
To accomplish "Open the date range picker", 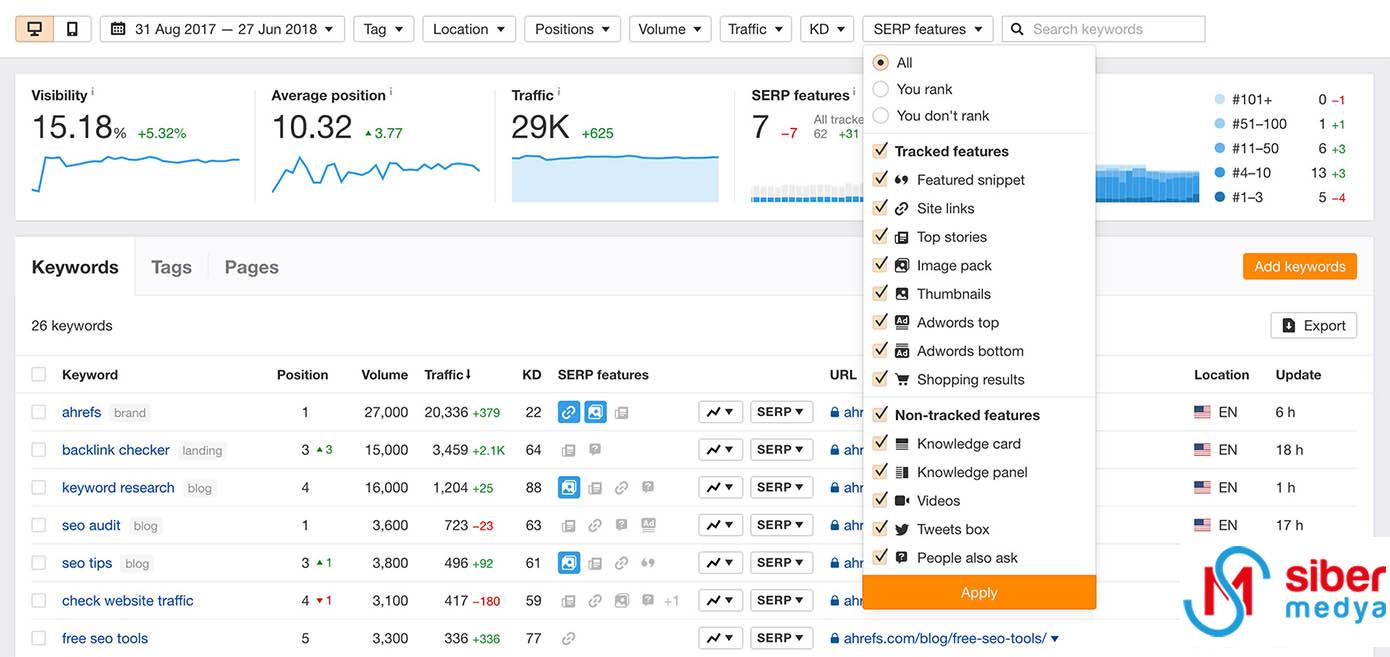I will coord(222,29).
